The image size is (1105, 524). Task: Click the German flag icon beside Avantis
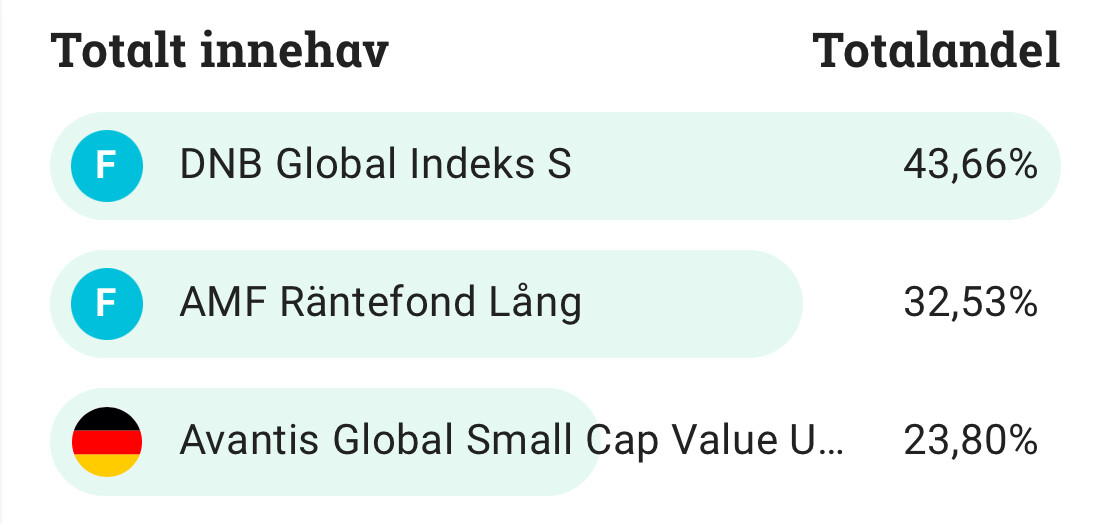tap(107, 441)
